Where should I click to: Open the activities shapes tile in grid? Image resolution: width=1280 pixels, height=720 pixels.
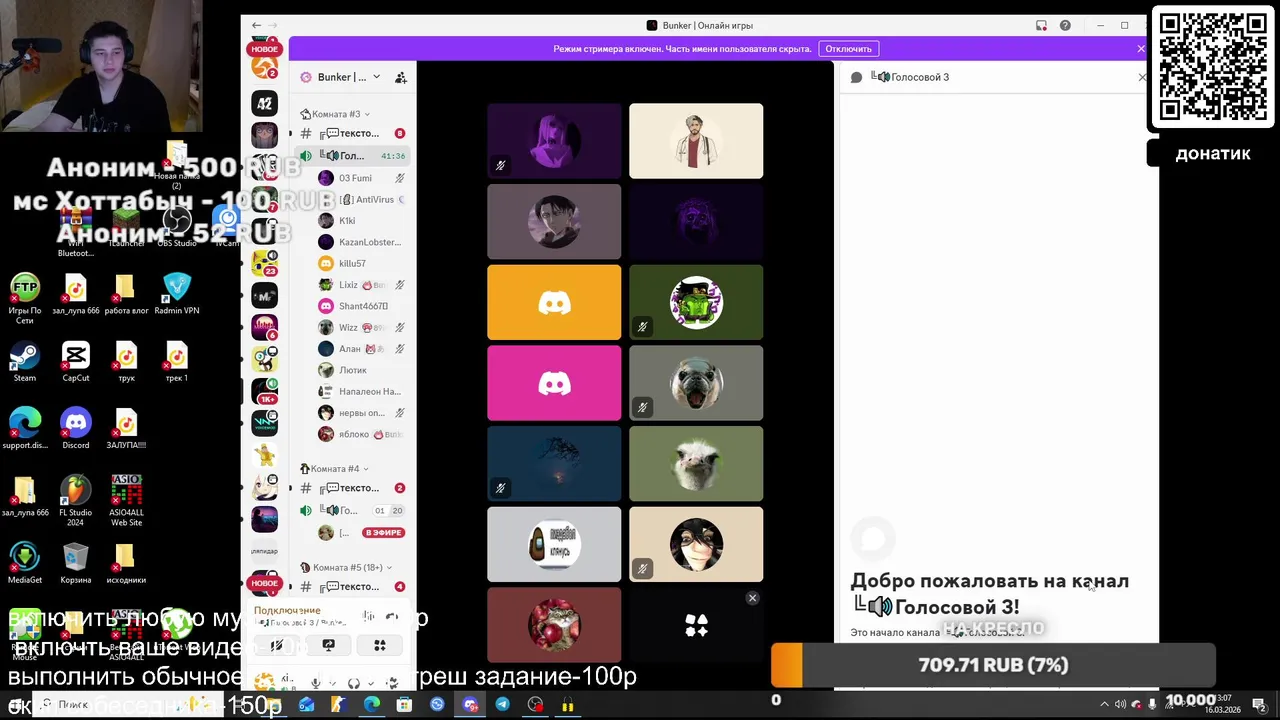pyautogui.click(x=696, y=626)
